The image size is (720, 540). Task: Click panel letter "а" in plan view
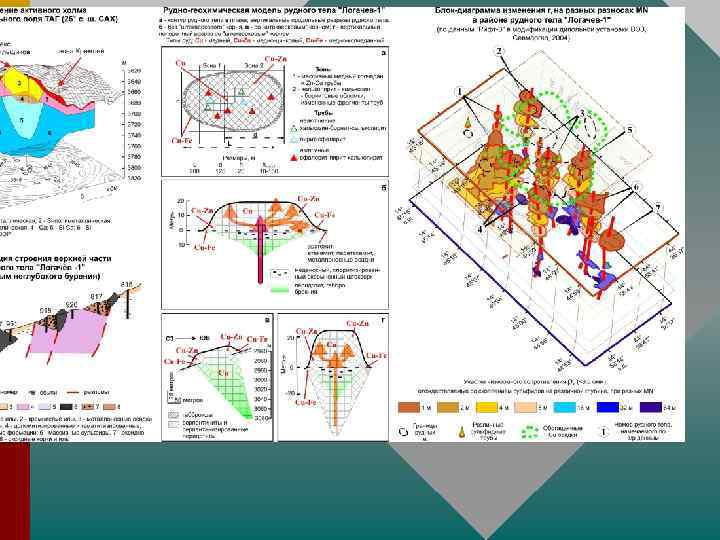tap(383, 53)
